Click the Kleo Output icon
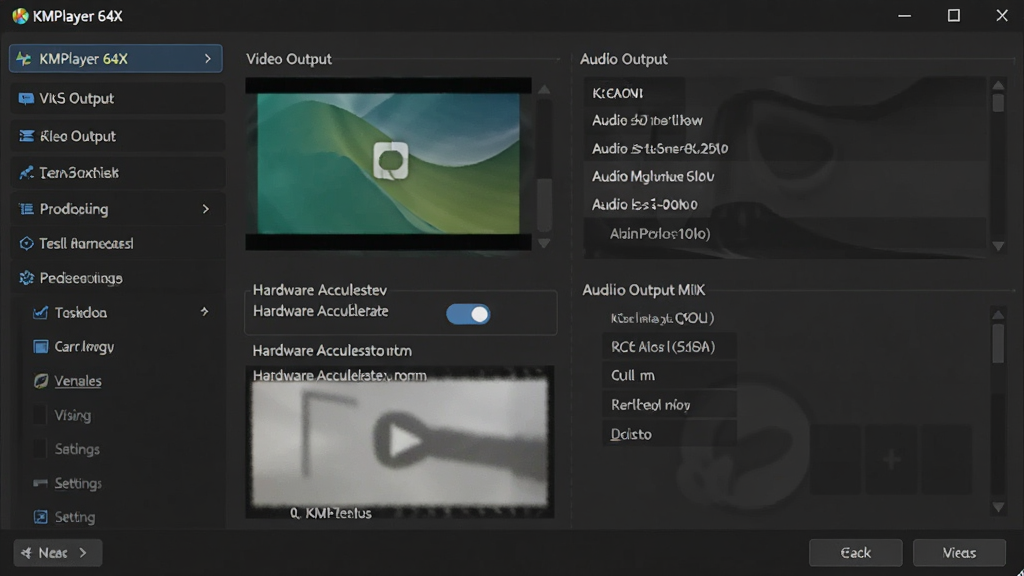Viewport: 1024px width, 576px height. [x=27, y=136]
